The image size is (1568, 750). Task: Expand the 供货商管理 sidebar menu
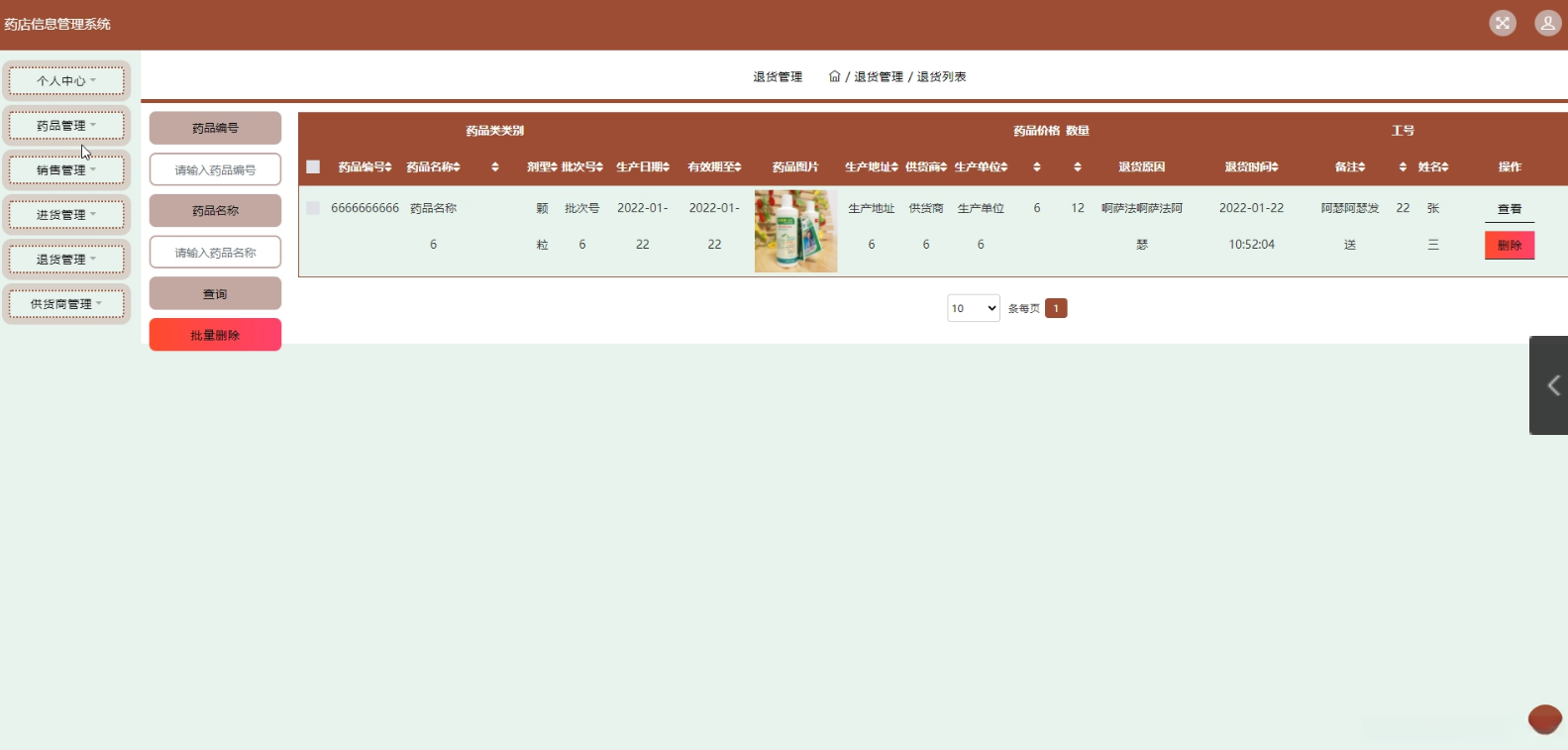point(66,304)
